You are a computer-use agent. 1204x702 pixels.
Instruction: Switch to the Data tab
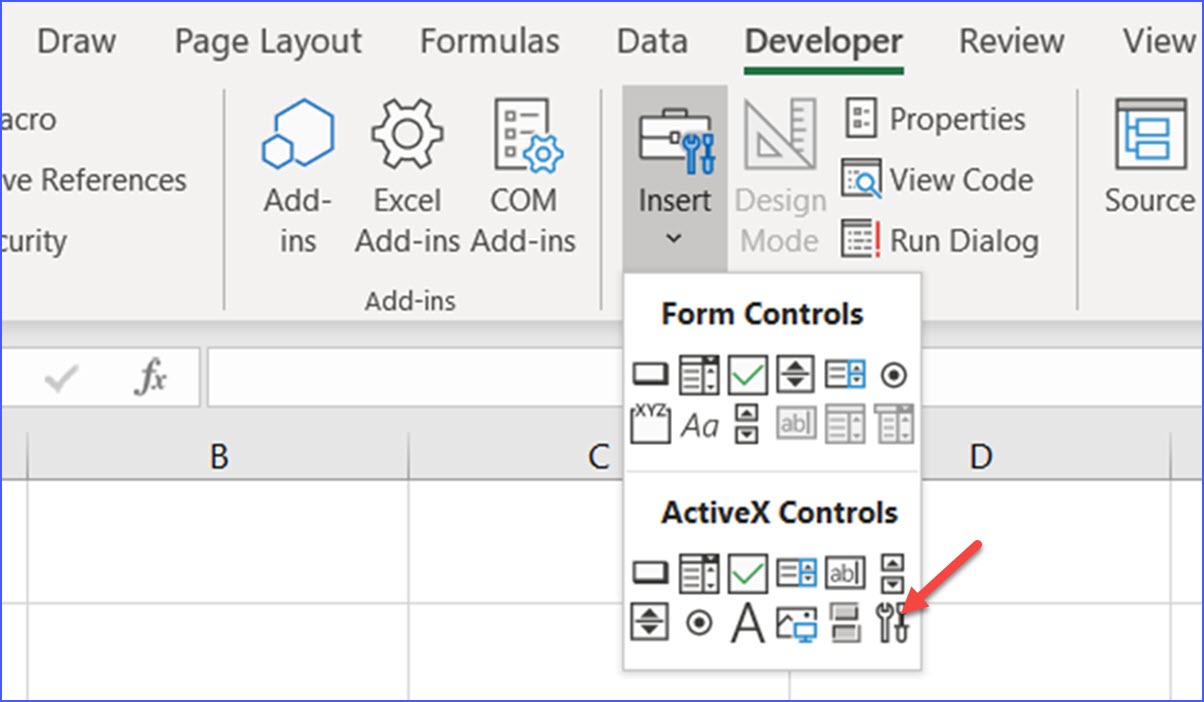[652, 41]
